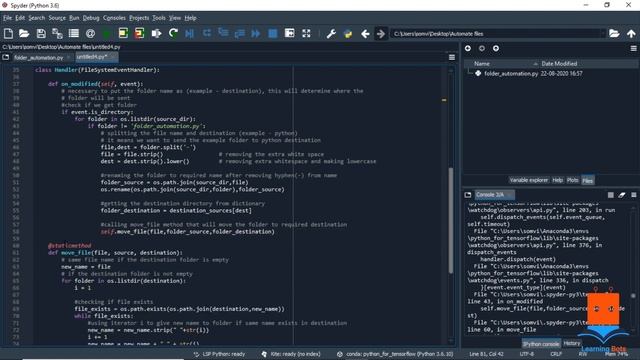This screenshot has width=640, height=360.
Task: Toggle fullscreen mode icon
Action: pos(306,33)
